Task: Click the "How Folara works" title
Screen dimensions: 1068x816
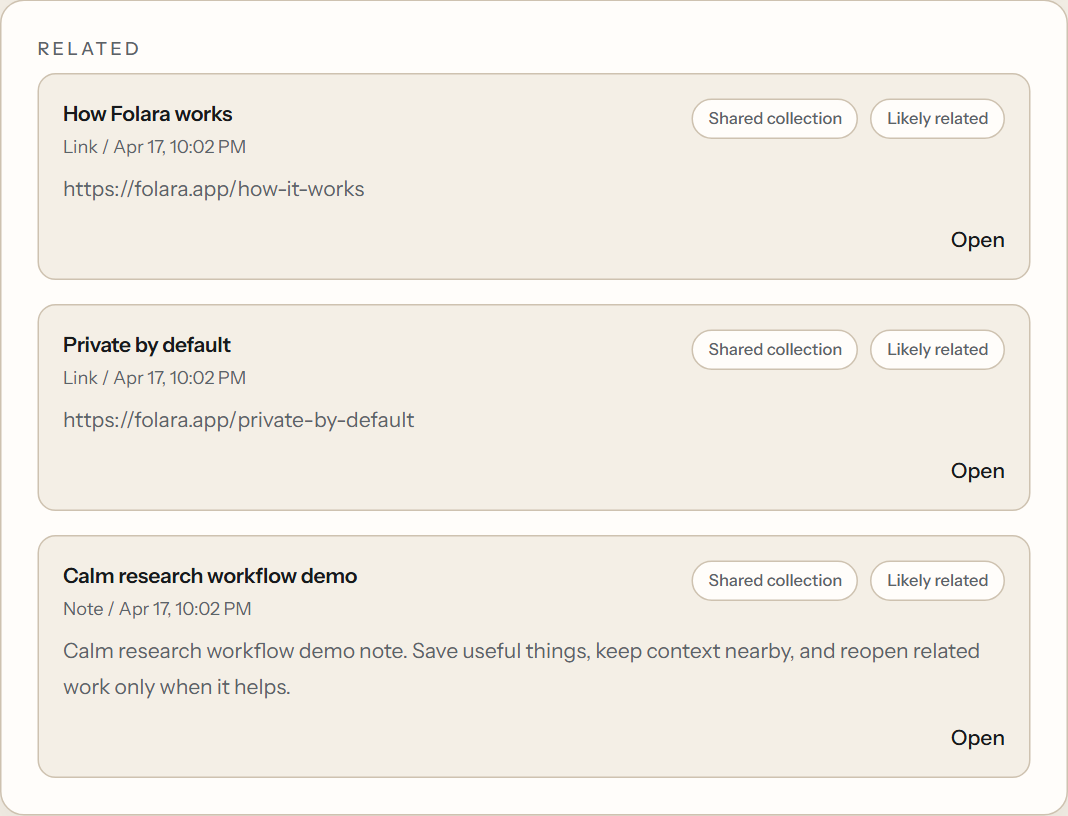Action: click(147, 114)
